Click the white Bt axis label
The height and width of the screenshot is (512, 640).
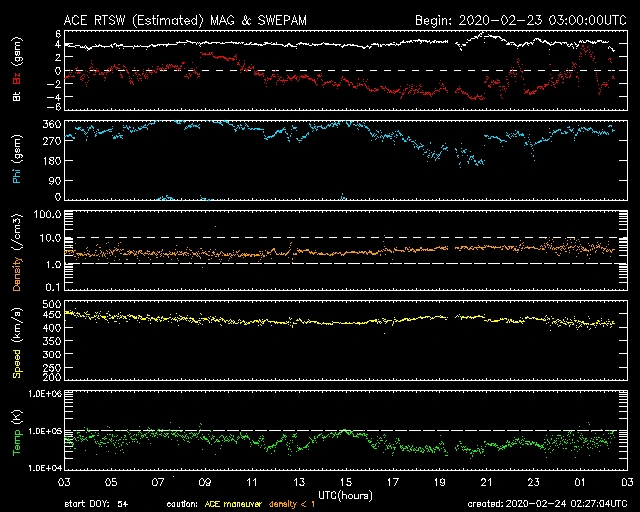16,97
